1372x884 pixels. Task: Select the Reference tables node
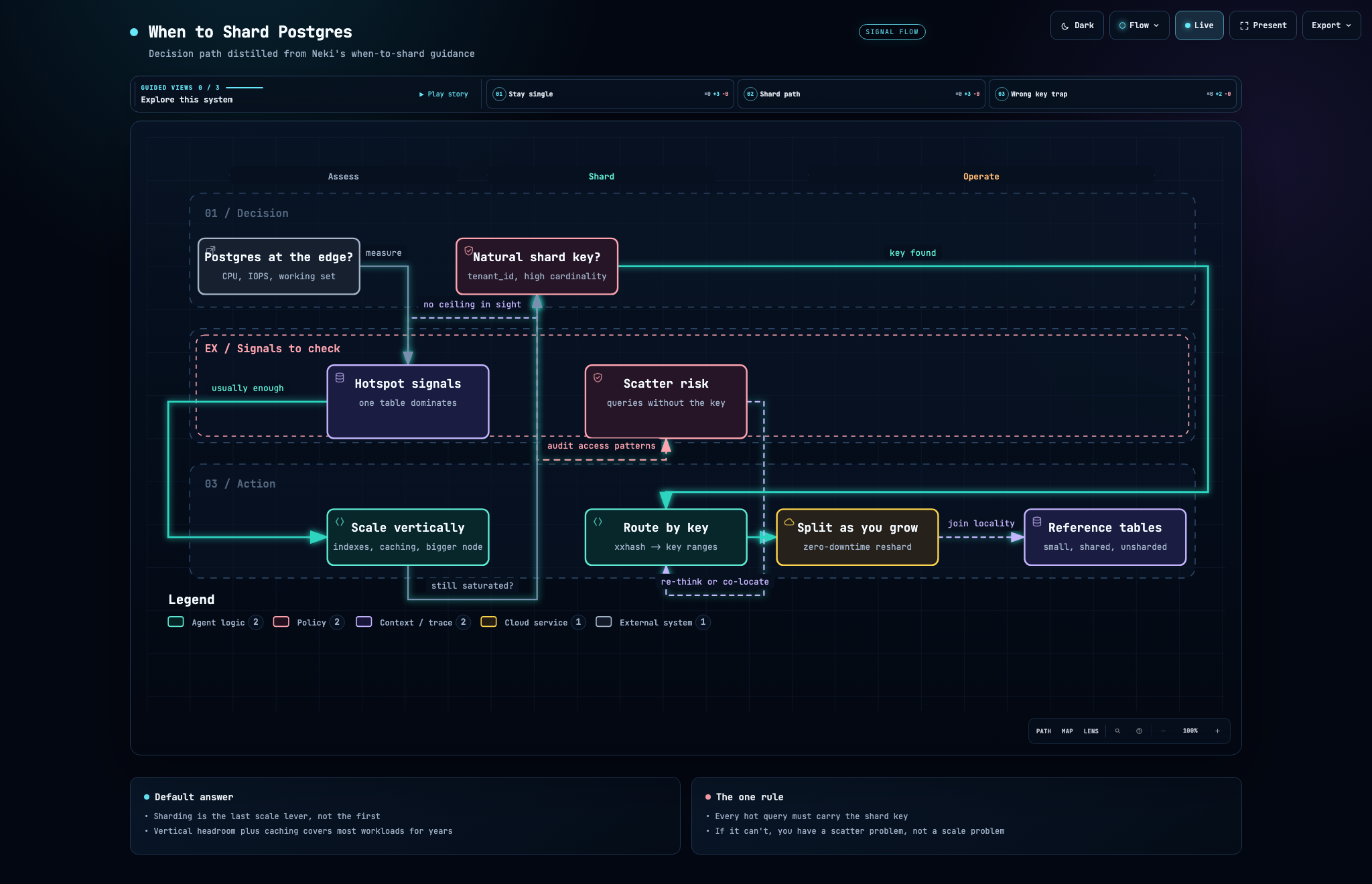tap(1105, 537)
